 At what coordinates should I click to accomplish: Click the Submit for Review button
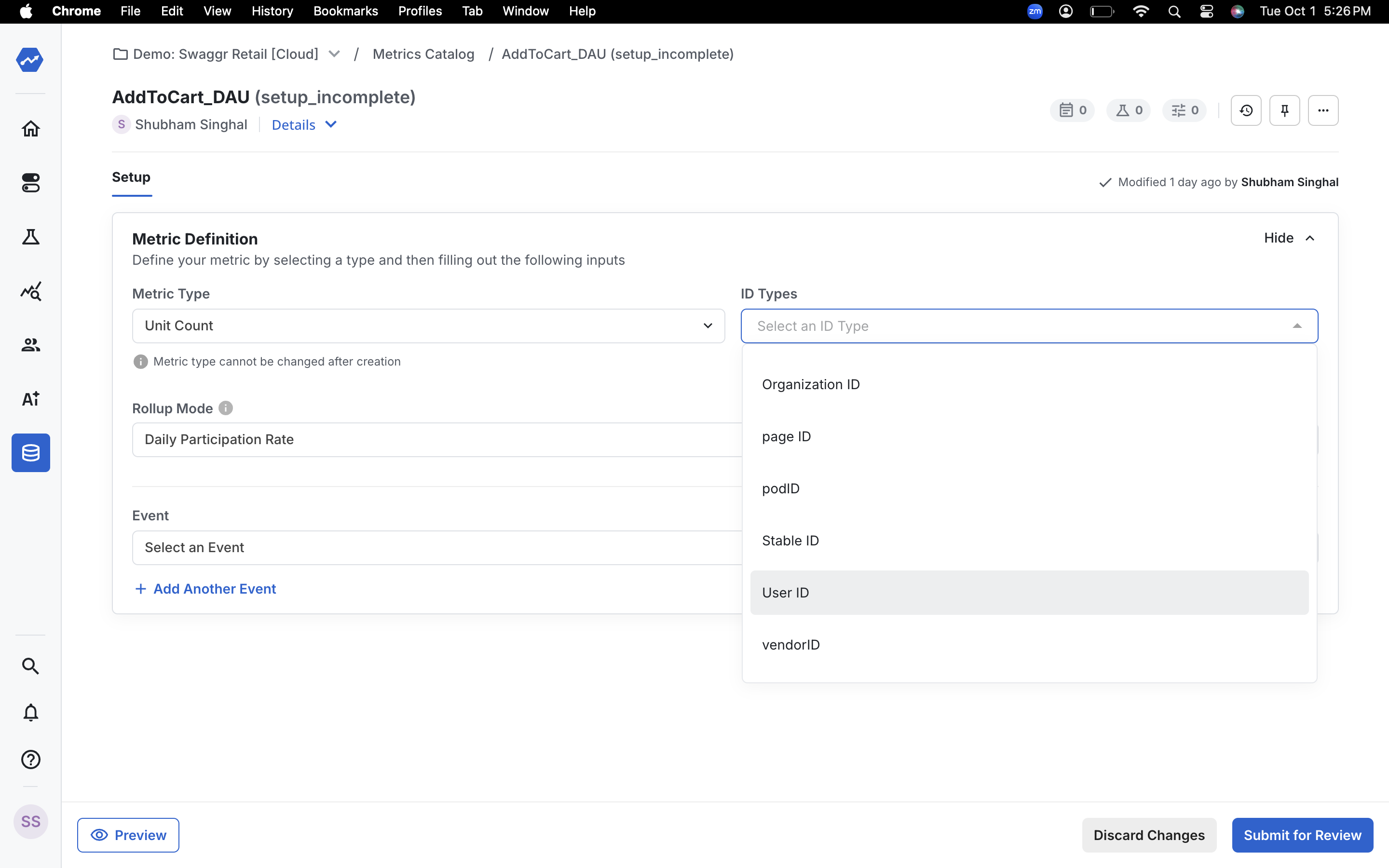pyautogui.click(x=1302, y=835)
